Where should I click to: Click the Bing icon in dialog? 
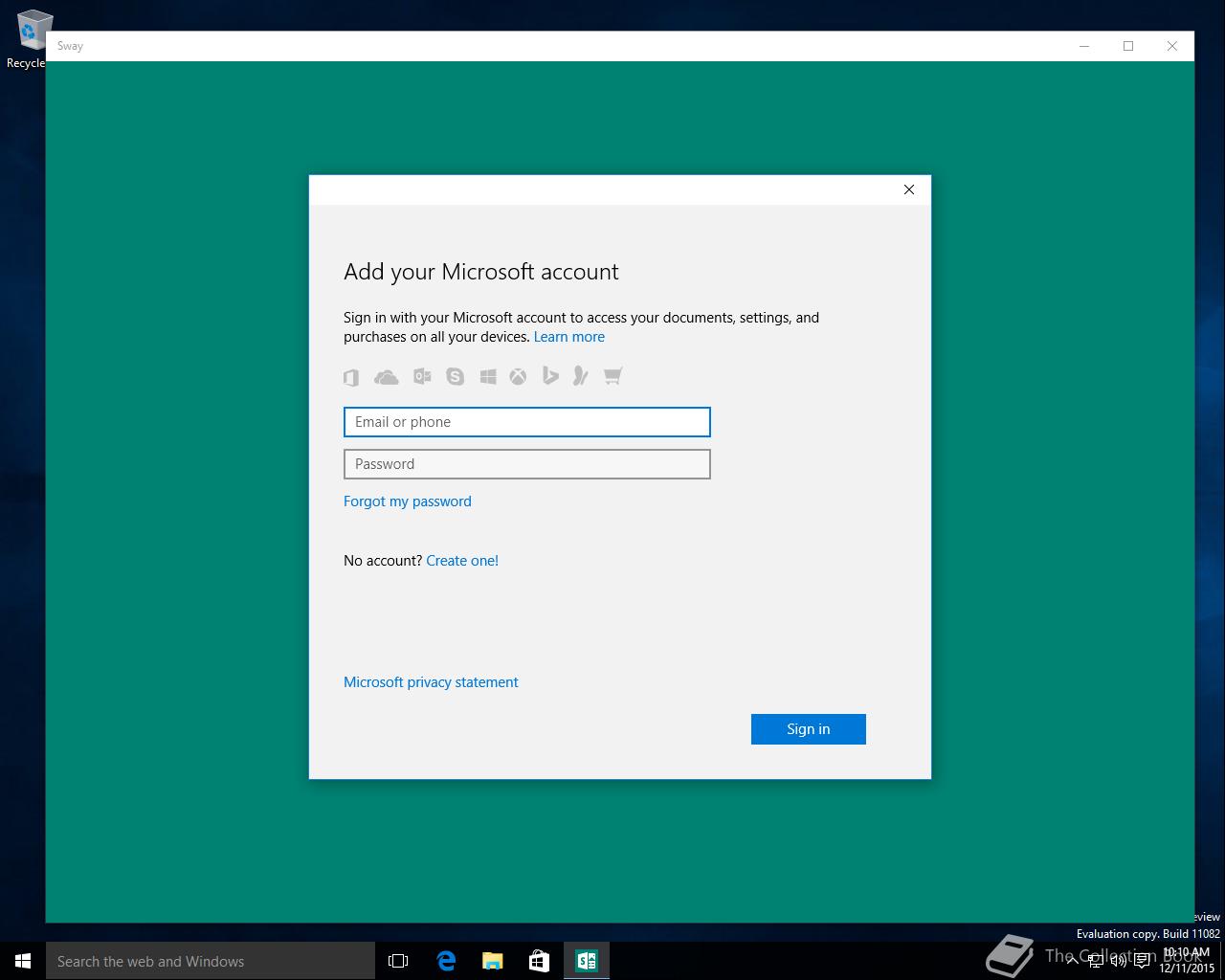point(550,376)
